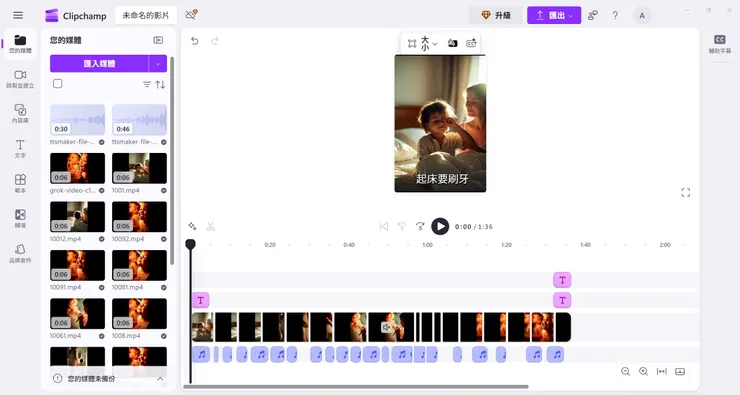
Task: Select the first text clip at timeline start
Action: point(201,300)
